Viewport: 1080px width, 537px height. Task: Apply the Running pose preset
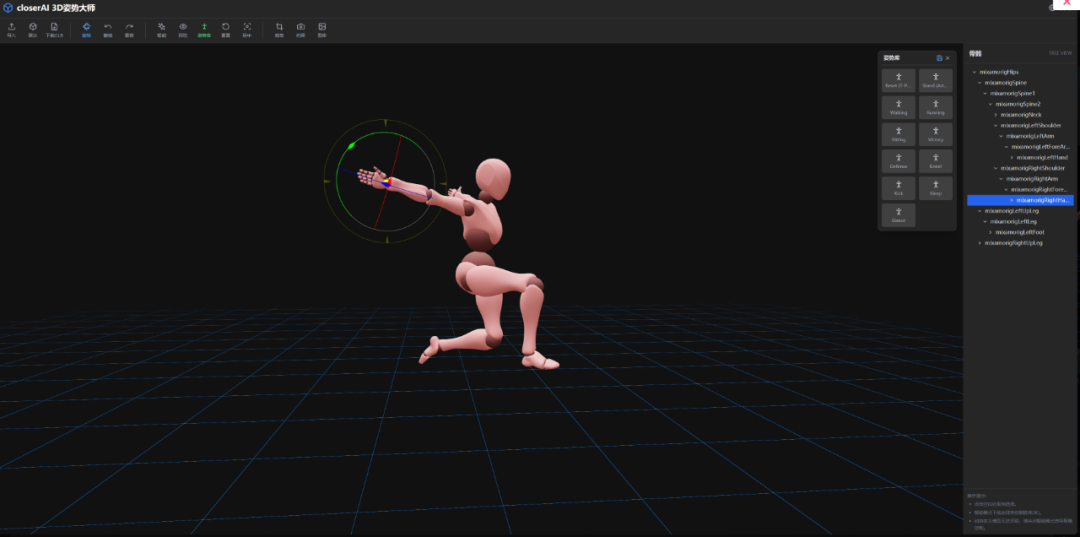935,107
